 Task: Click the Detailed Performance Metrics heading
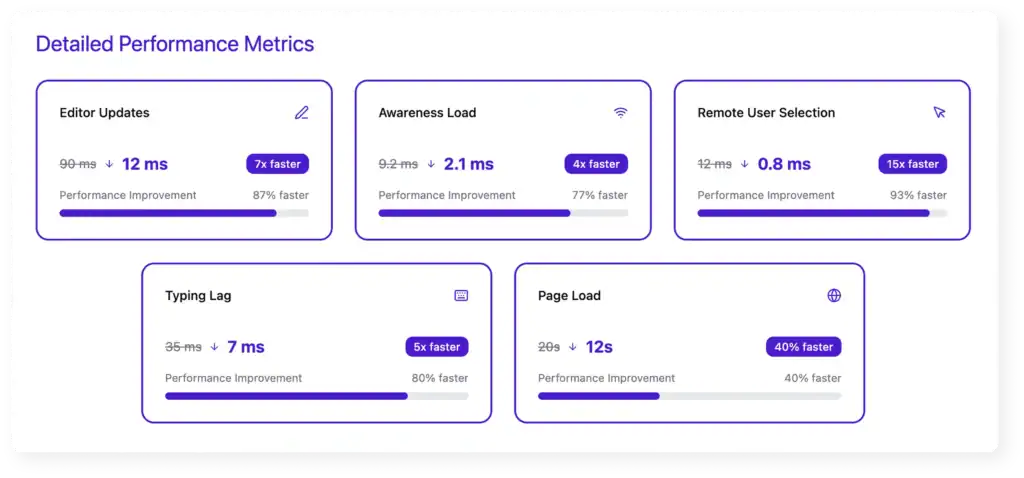pyautogui.click(x=175, y=44)
